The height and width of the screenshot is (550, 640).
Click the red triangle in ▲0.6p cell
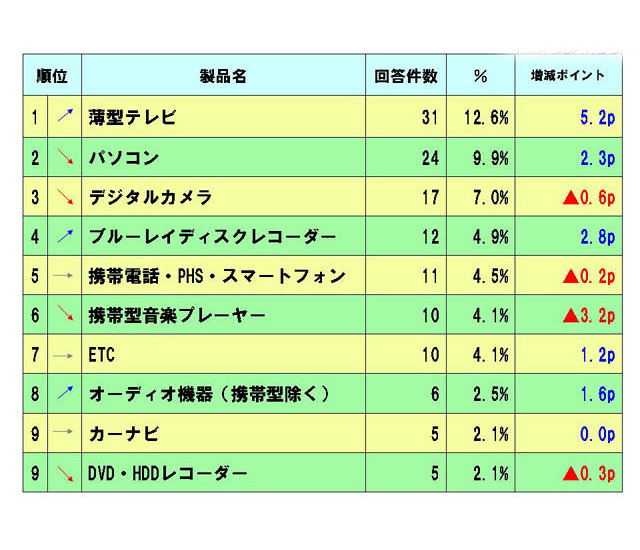pyautogui.click(x=571, y=198)
